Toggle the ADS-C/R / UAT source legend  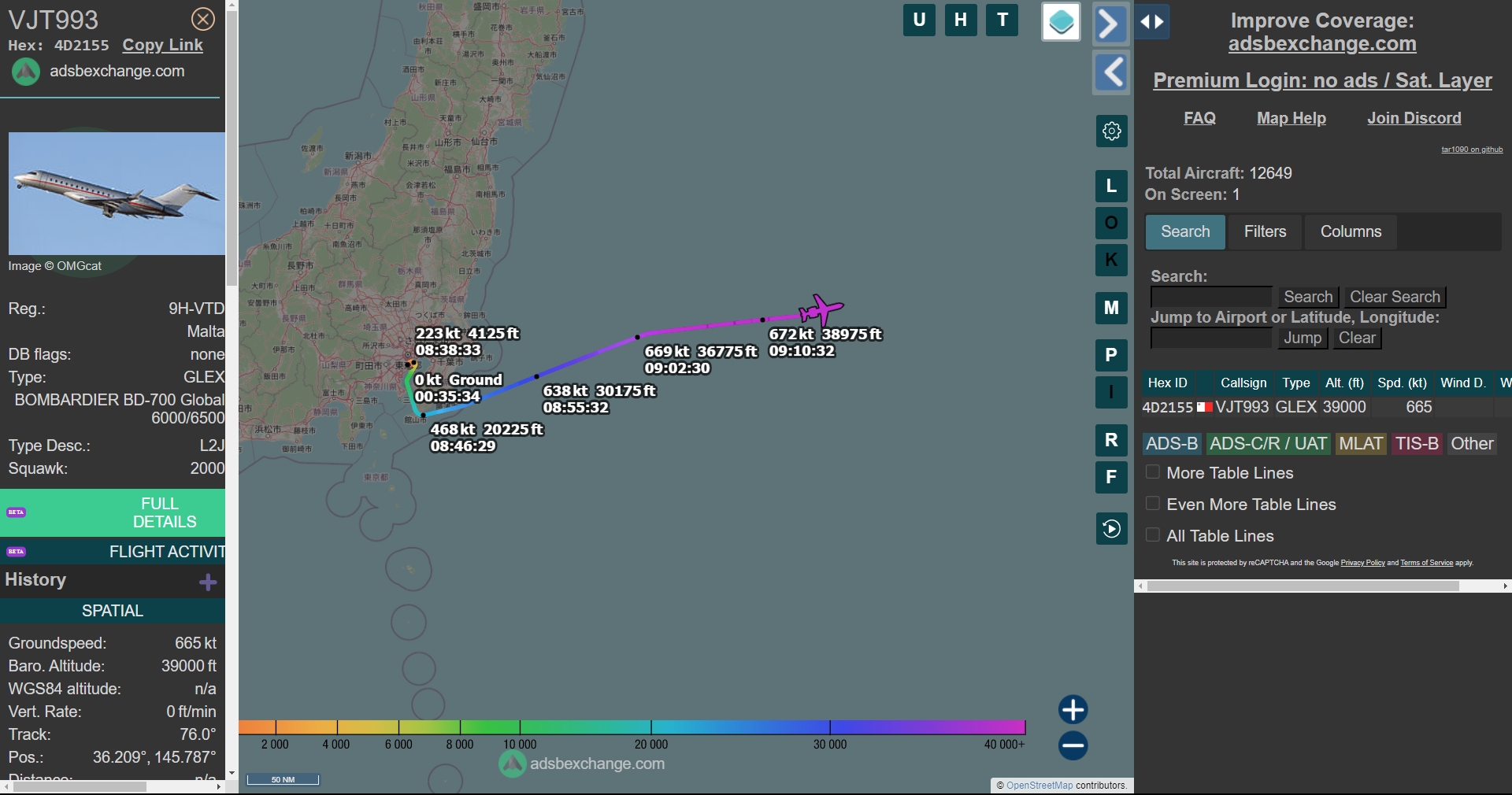(x=1268, y=444)
